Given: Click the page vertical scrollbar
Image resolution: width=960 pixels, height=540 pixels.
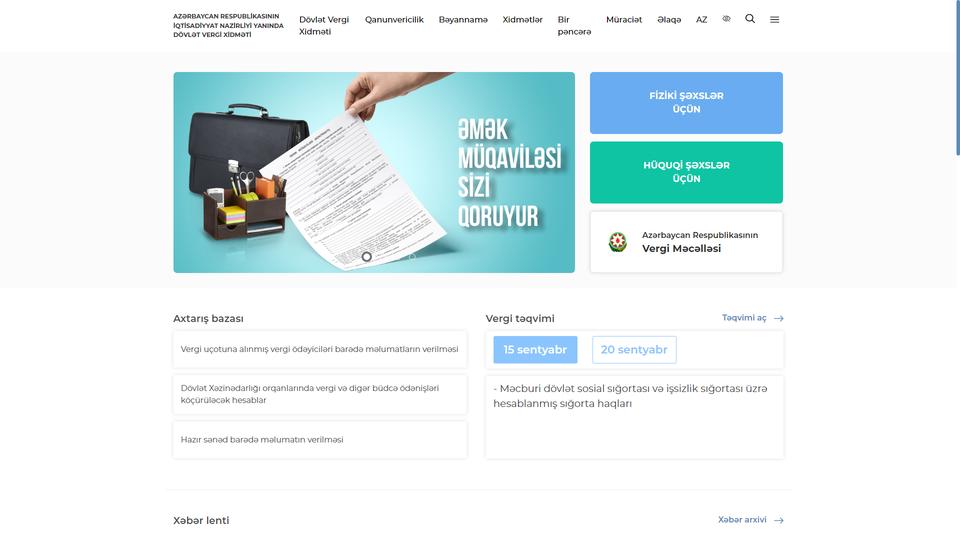Looking at the screenshot, I should [x=958, y=78].
